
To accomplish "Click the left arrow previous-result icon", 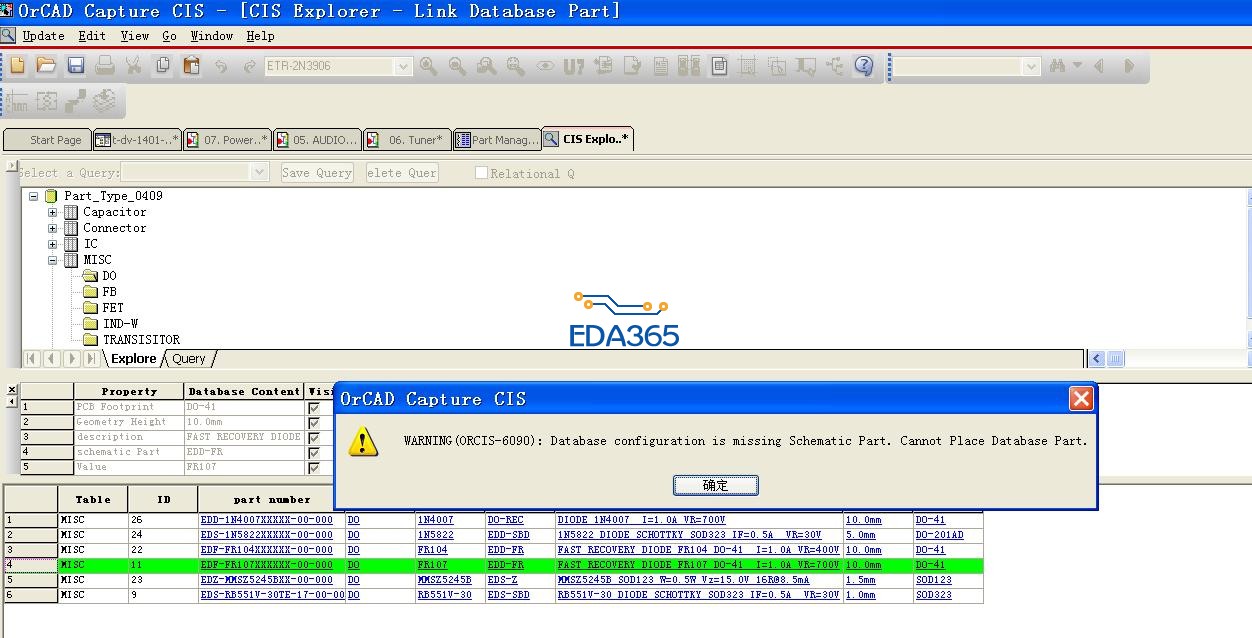I will 1099,66.
